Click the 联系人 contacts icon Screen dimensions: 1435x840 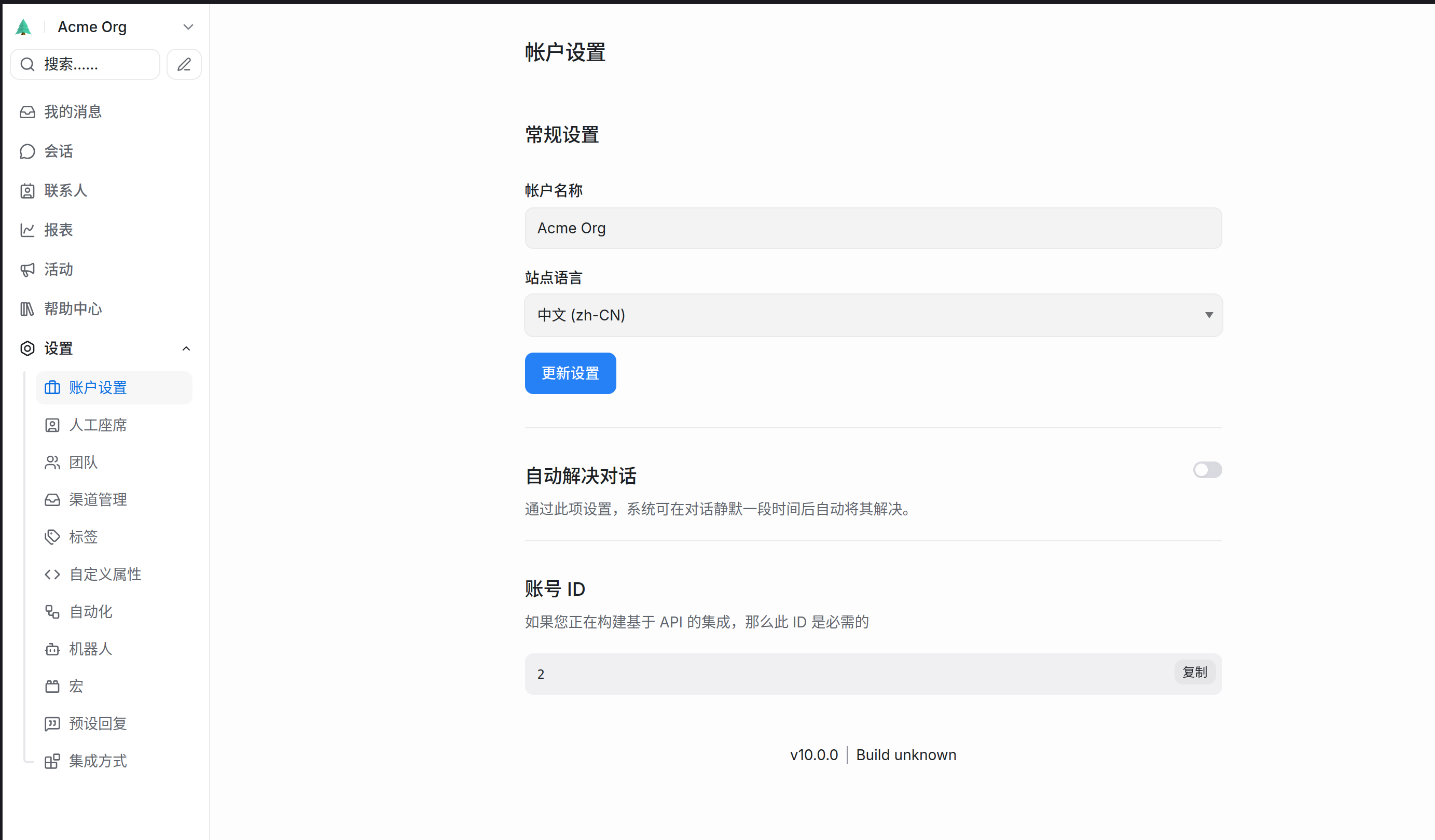point(27,191)
